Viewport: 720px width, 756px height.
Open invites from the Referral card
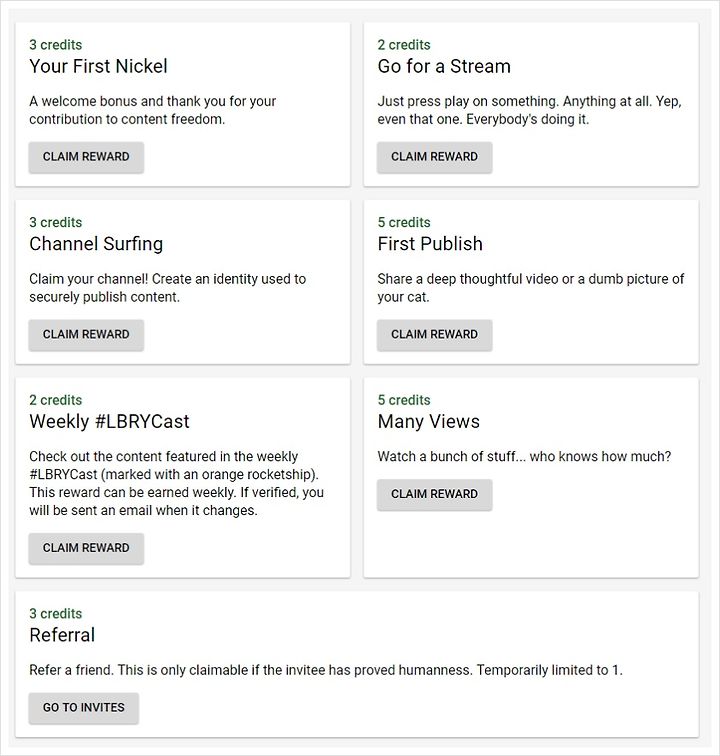point(84,708)
